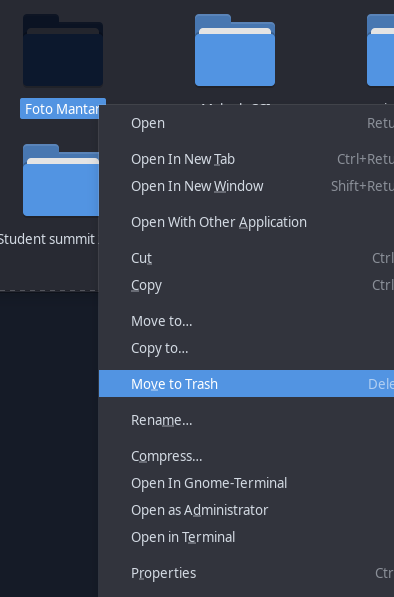Choose the Move to... menu entry

pyautogui.click(x=246, y=321)
